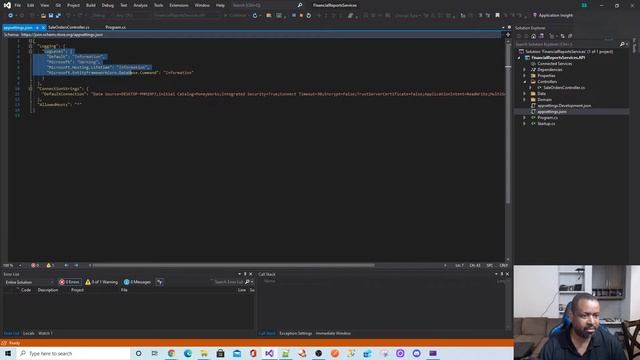The height and width of the screenshot is (360, 640).
Task: Pin the appsettings.json editor tab
Action: 37,28
